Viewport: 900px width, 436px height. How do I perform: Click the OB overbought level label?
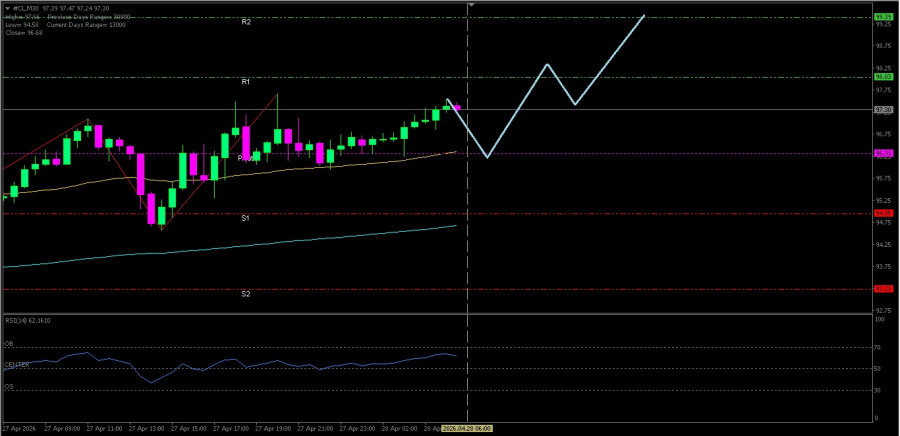(9, 343)
